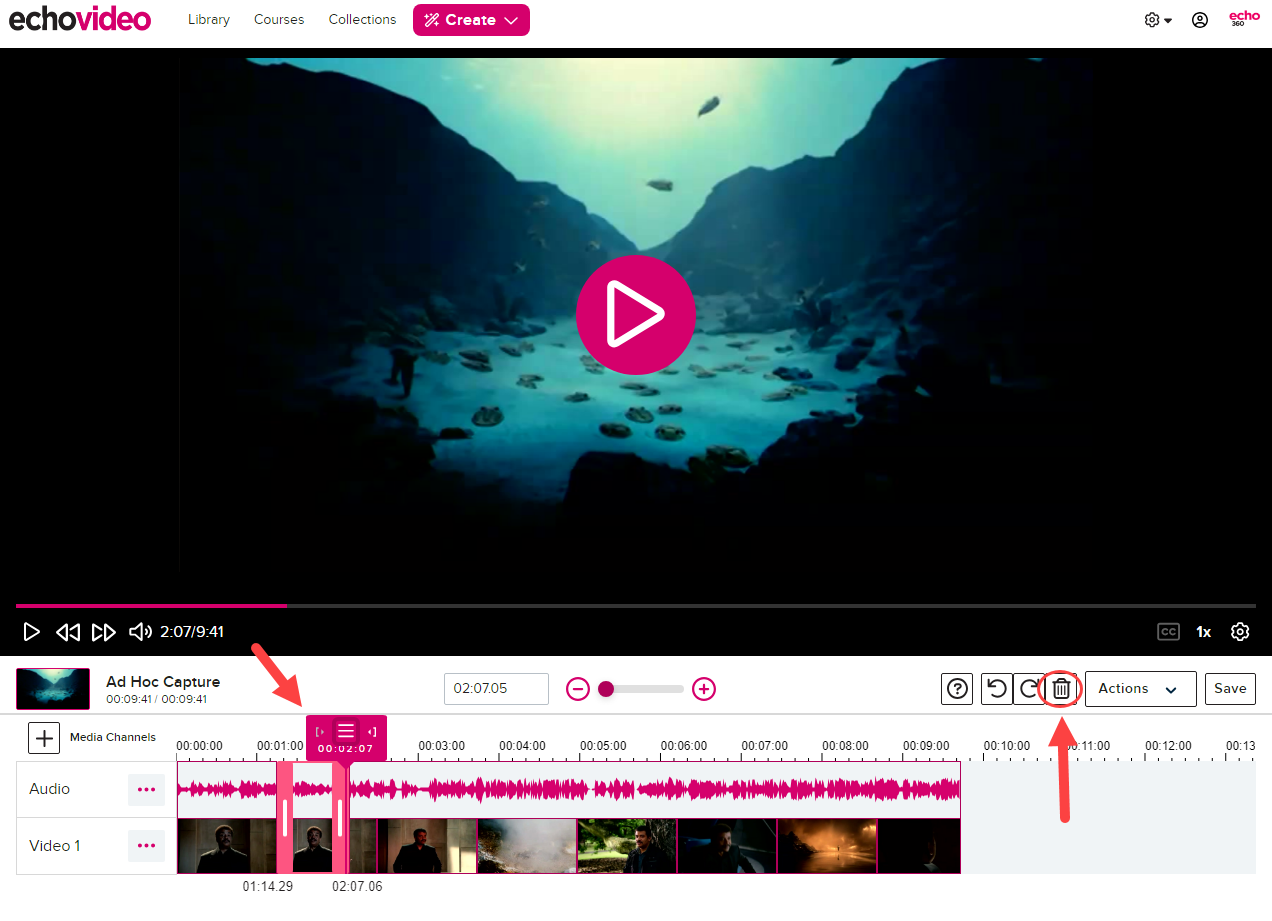
Task: Zoom out timeline with minus icon
Action: point(578,689)
